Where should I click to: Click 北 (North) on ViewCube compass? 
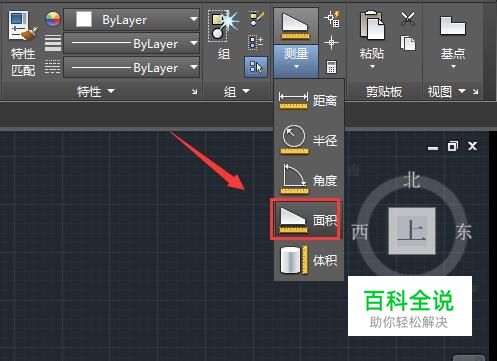coord(412,181)
